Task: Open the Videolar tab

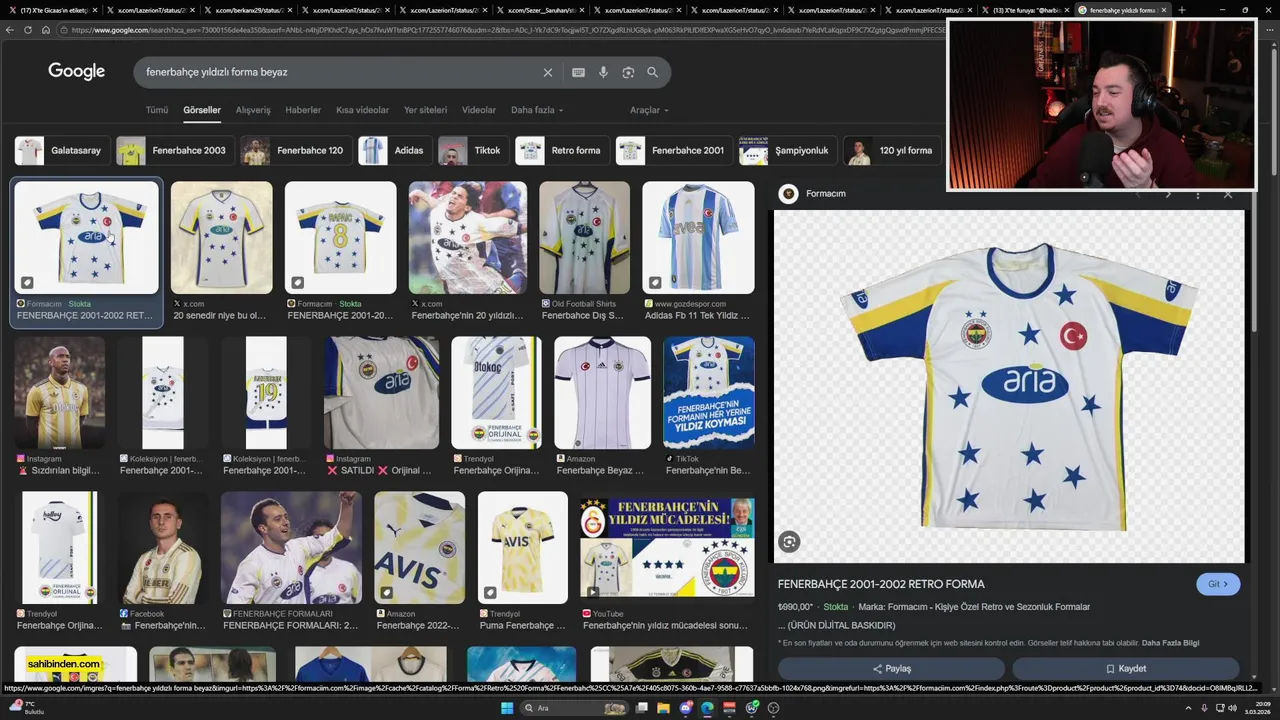Action: click(x=478, y=110)
